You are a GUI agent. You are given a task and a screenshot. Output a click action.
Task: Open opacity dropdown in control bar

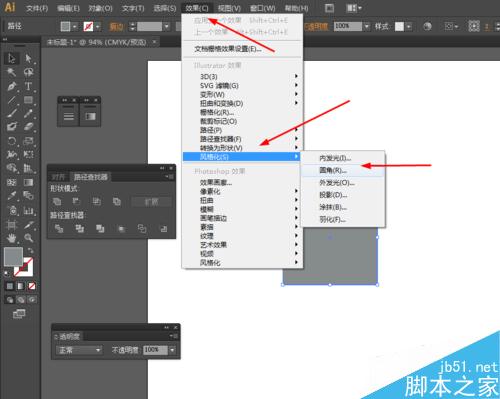[x=367, y=26]
